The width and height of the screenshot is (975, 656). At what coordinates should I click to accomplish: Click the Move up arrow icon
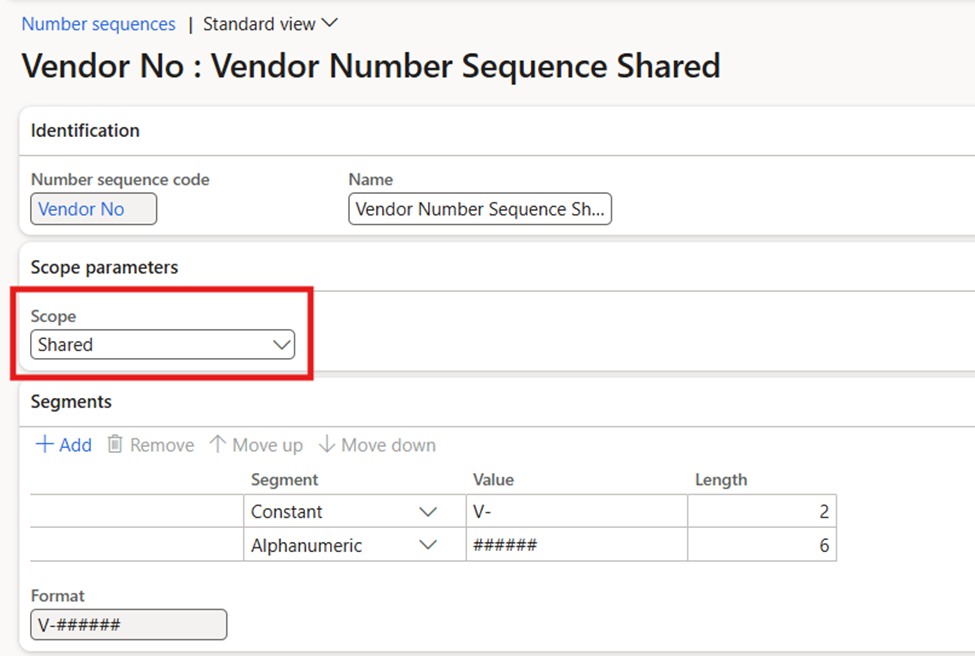coord(218,445)
